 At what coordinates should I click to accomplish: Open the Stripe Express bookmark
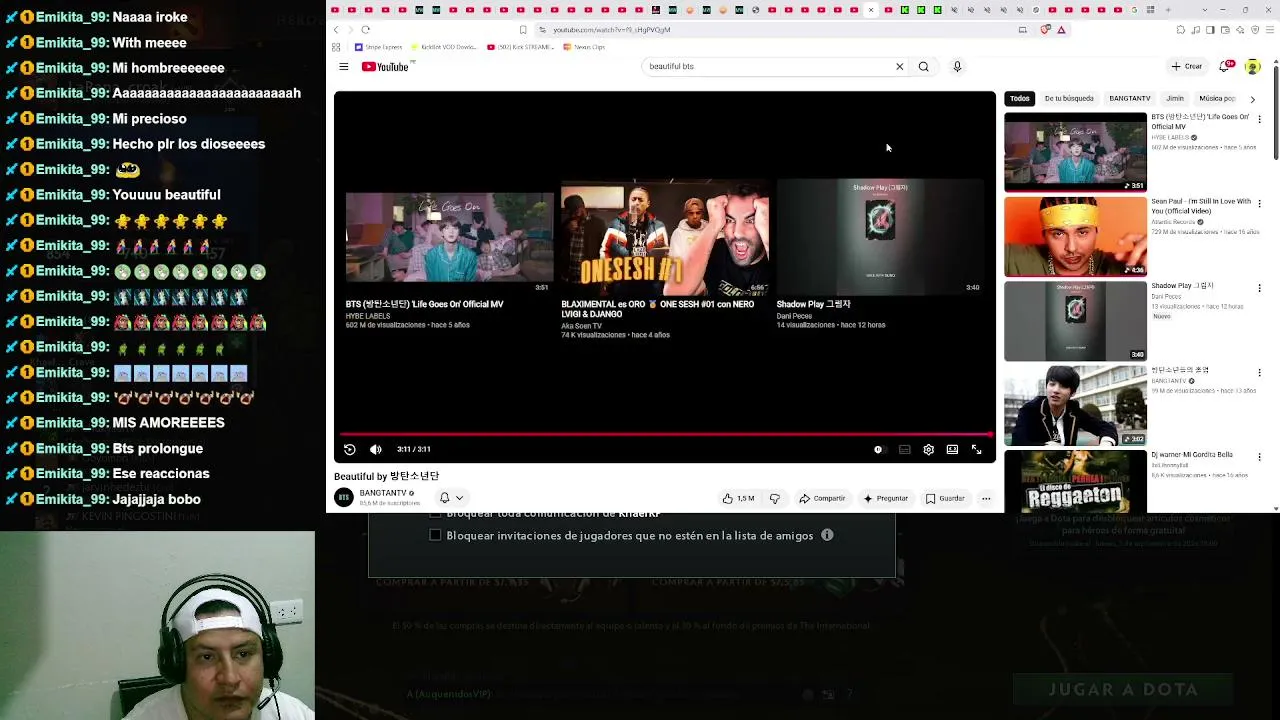click(379, 47)
